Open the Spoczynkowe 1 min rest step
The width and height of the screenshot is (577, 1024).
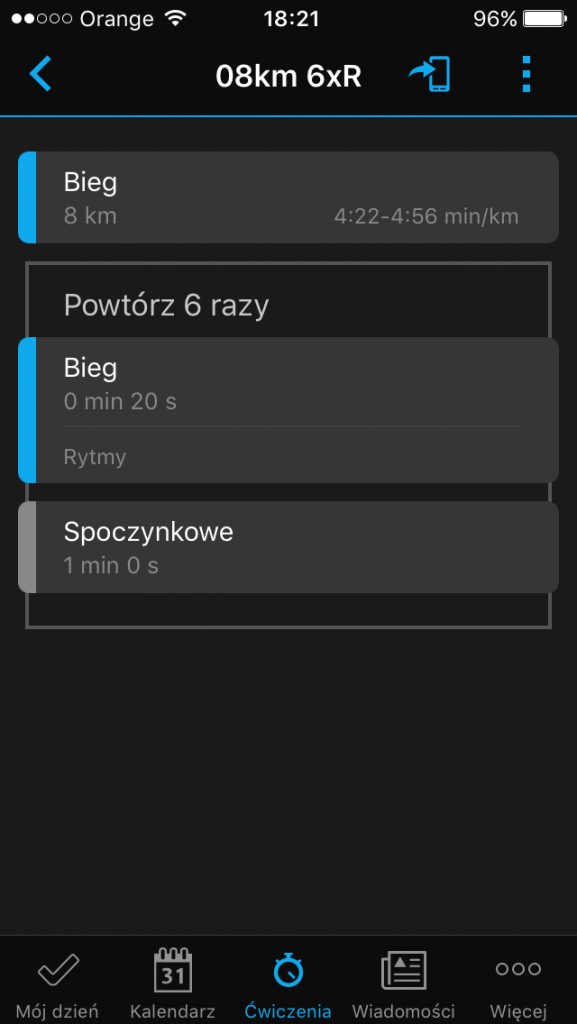(x=288, y=547)
